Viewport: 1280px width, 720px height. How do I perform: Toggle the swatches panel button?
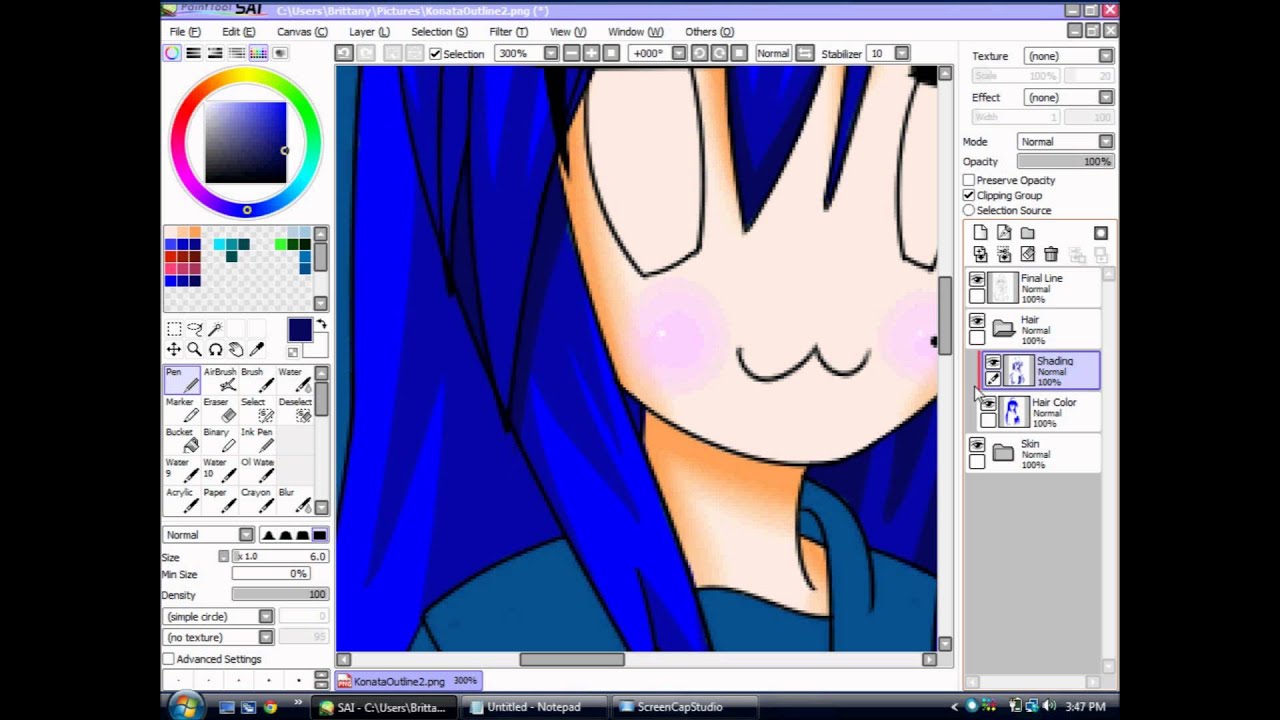[x=258, y=53]
